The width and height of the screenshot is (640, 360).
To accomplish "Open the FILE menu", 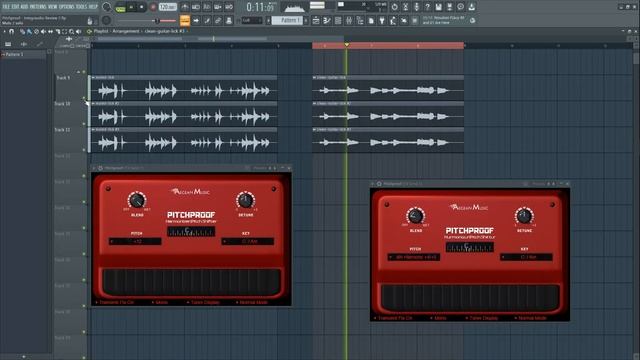I will 6,7.
